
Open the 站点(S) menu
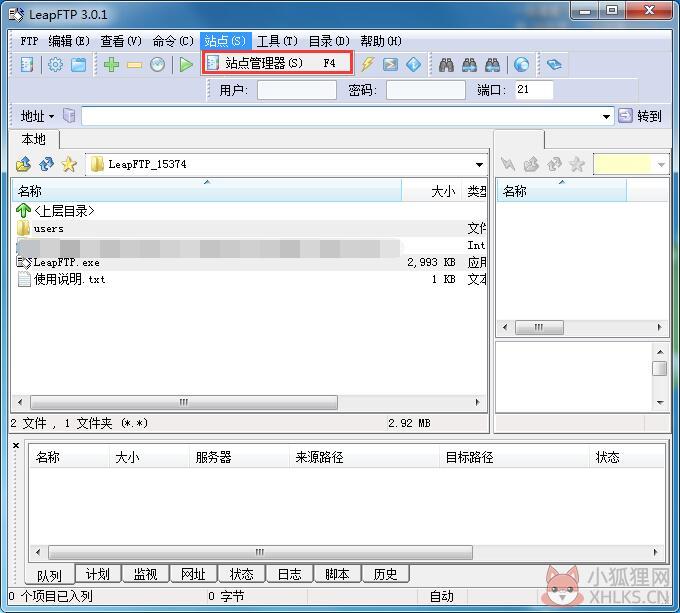pos(226,41)
